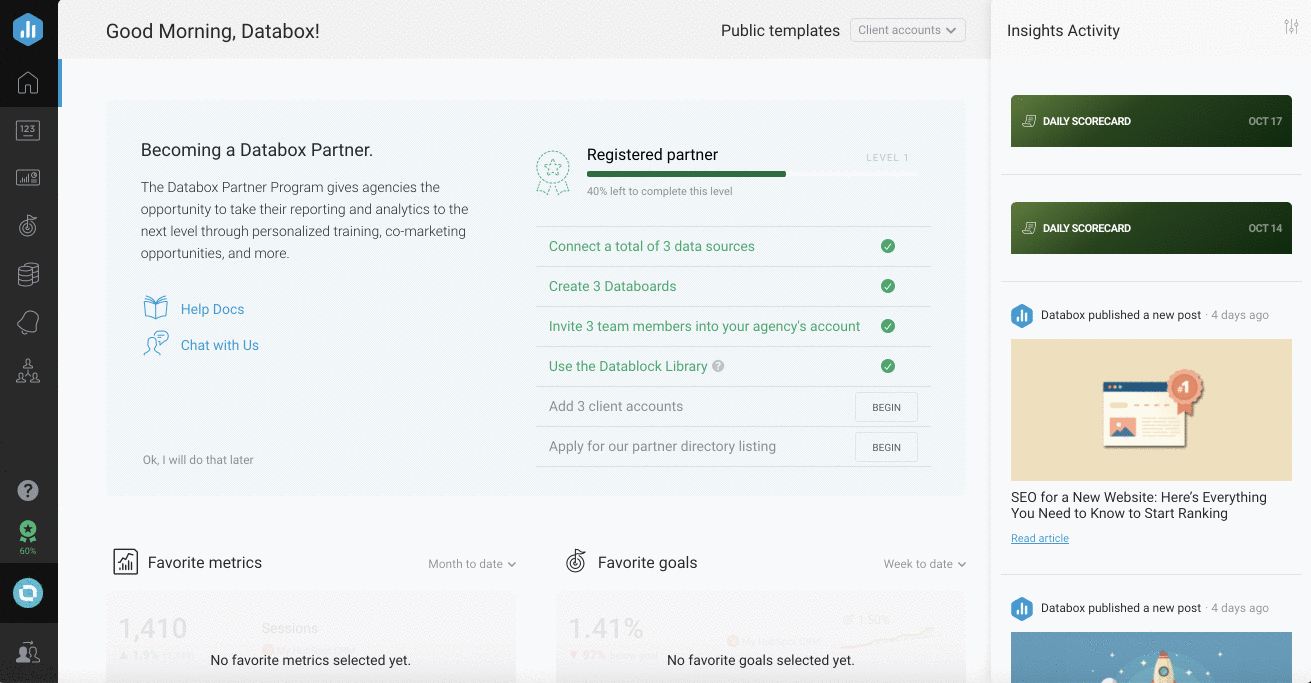Click the help question mark icon
1311x683 pixels.
[28, 490]
